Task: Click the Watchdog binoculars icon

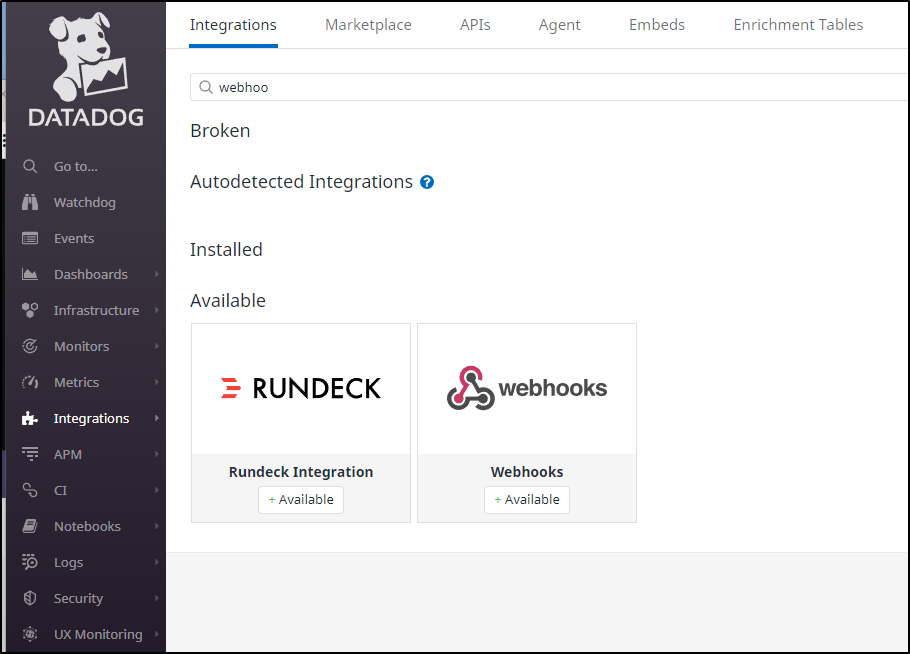Action: 30,203
